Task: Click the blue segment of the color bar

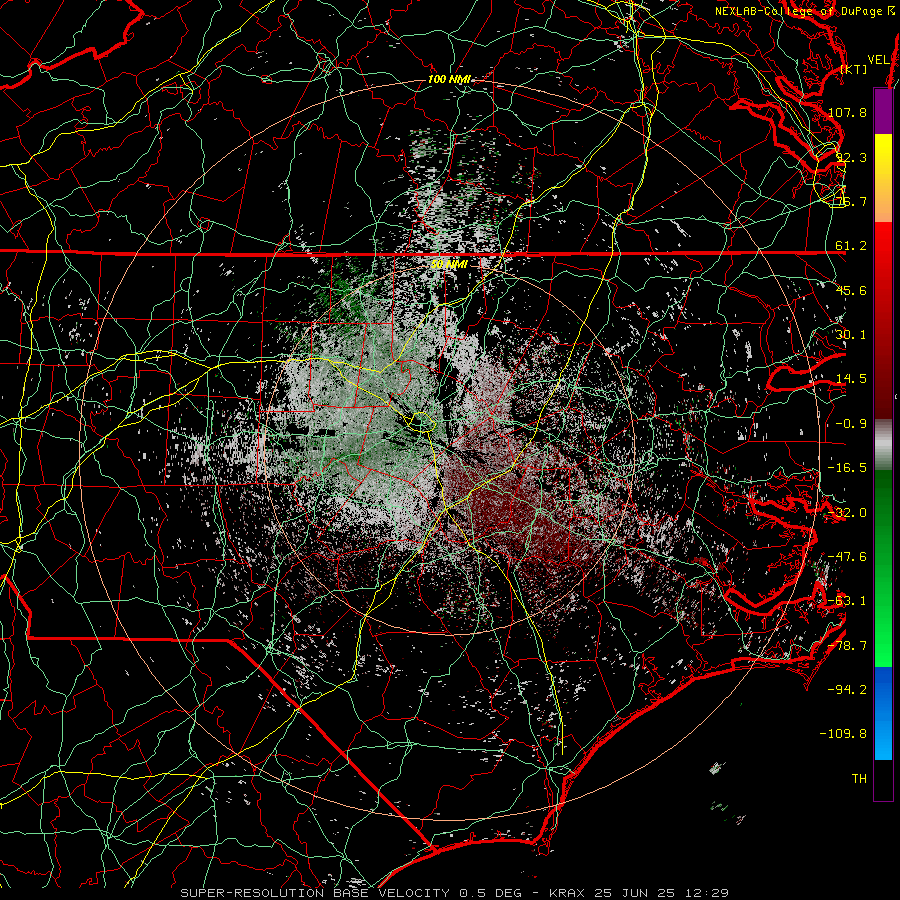Action: point(883,713)
